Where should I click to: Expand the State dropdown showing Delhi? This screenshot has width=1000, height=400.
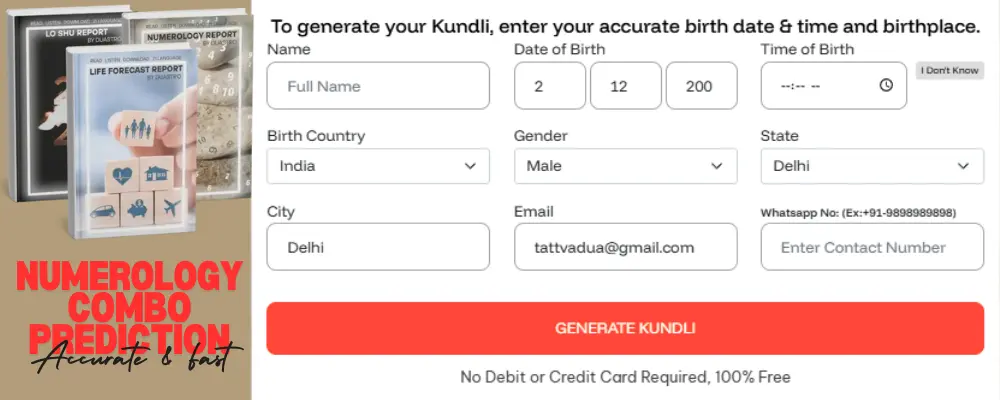(x=871, y=166)
